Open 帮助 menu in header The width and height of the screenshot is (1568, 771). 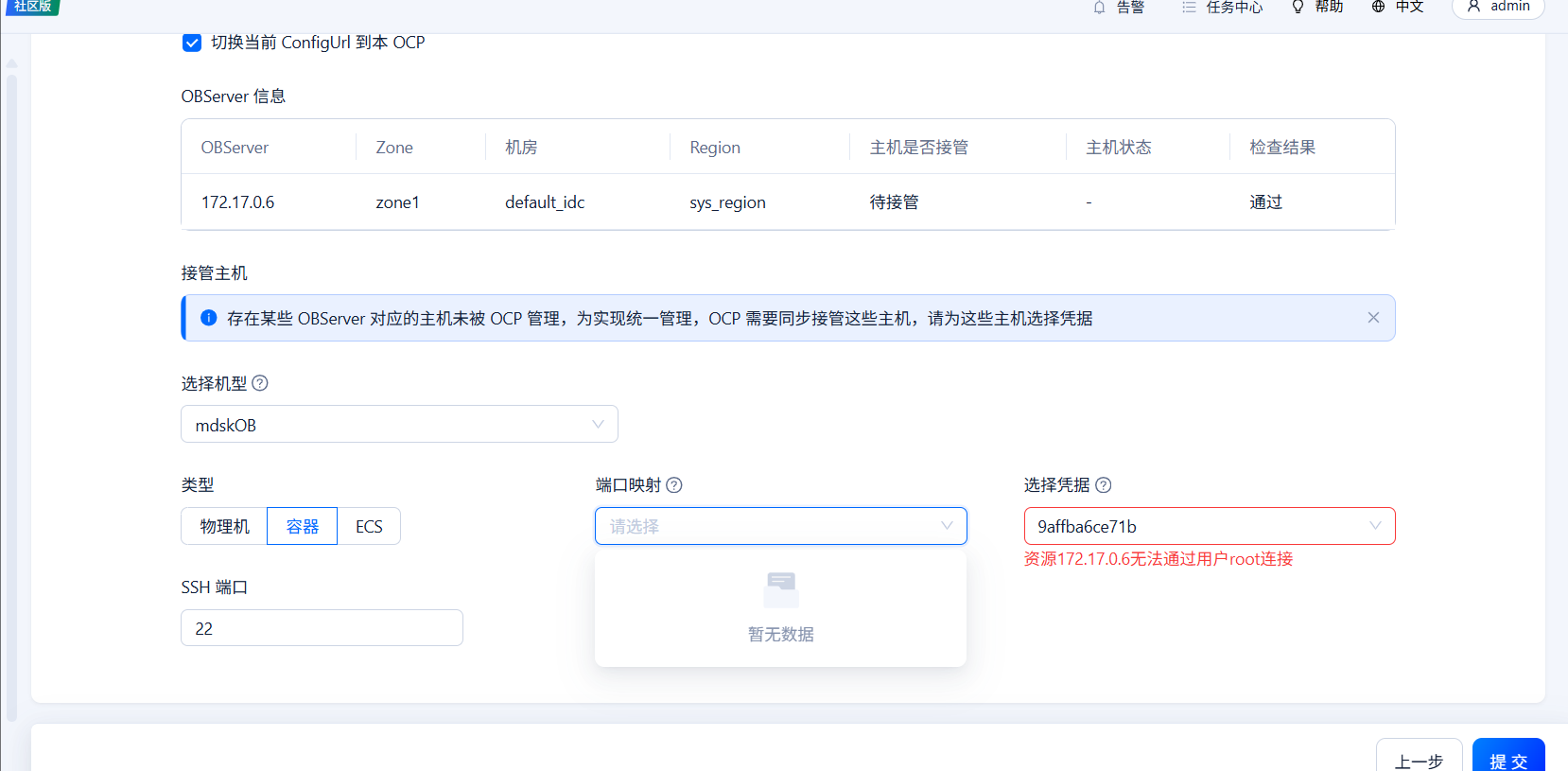point(1329,7)
